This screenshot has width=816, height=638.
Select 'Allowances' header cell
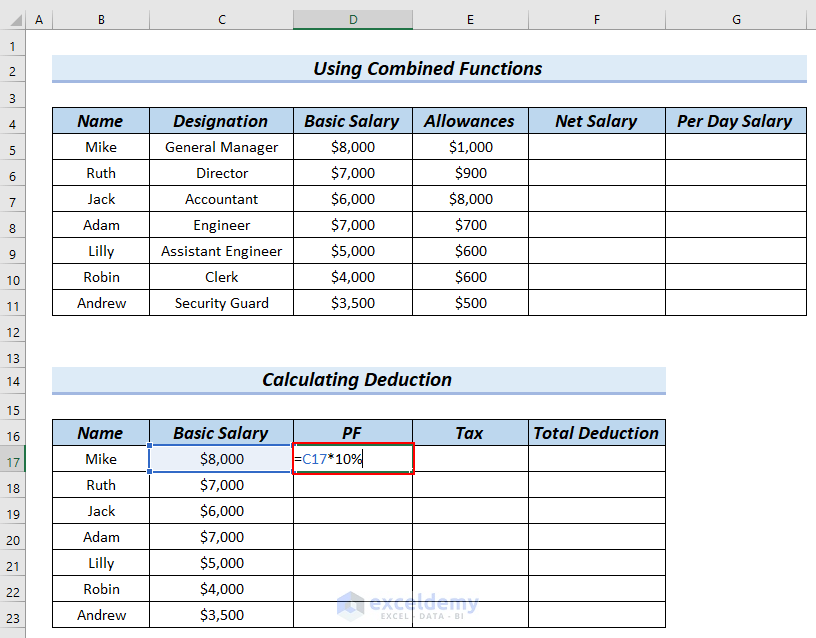point(470,121)
